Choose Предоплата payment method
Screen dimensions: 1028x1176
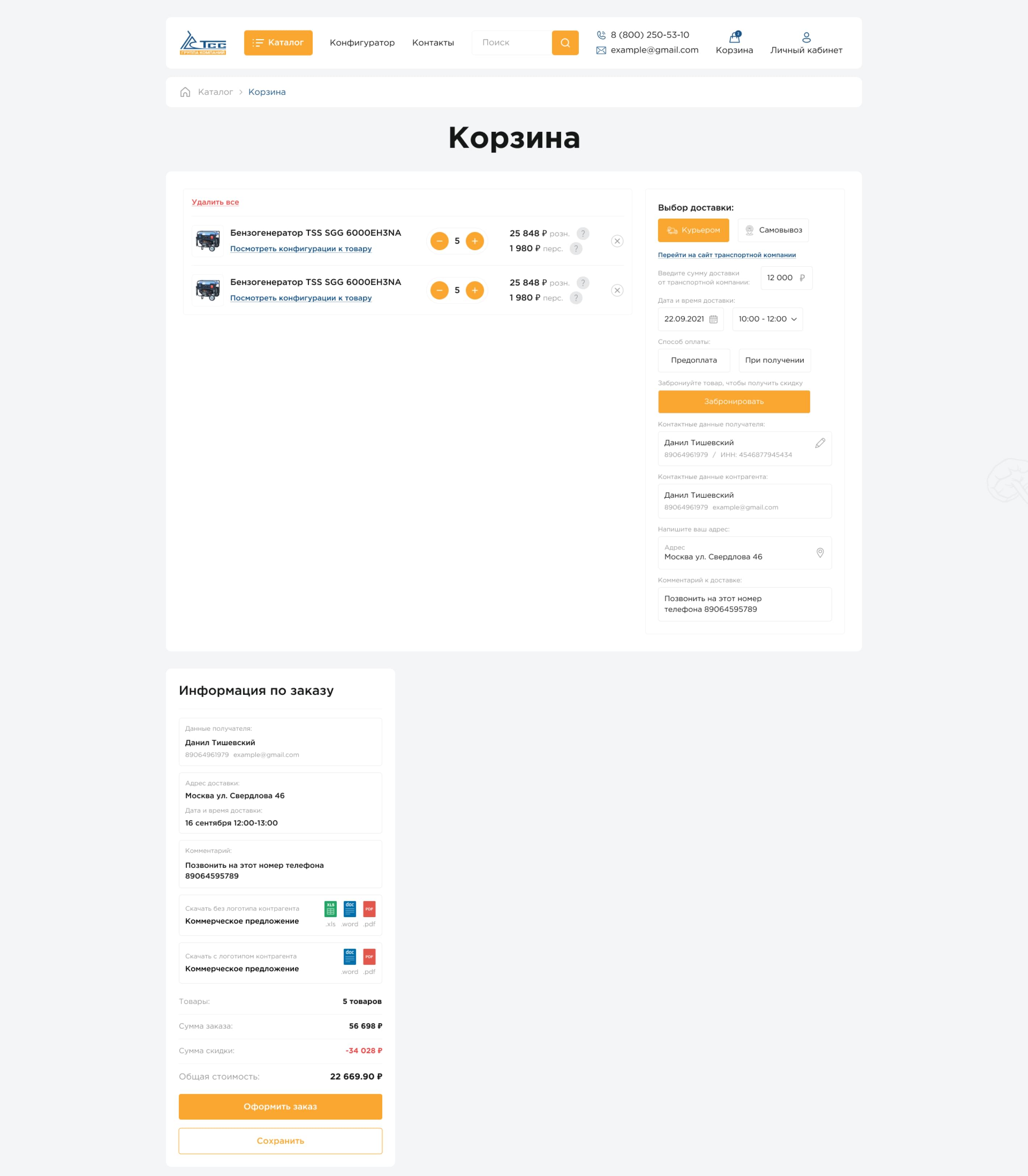tap(694, 360)
